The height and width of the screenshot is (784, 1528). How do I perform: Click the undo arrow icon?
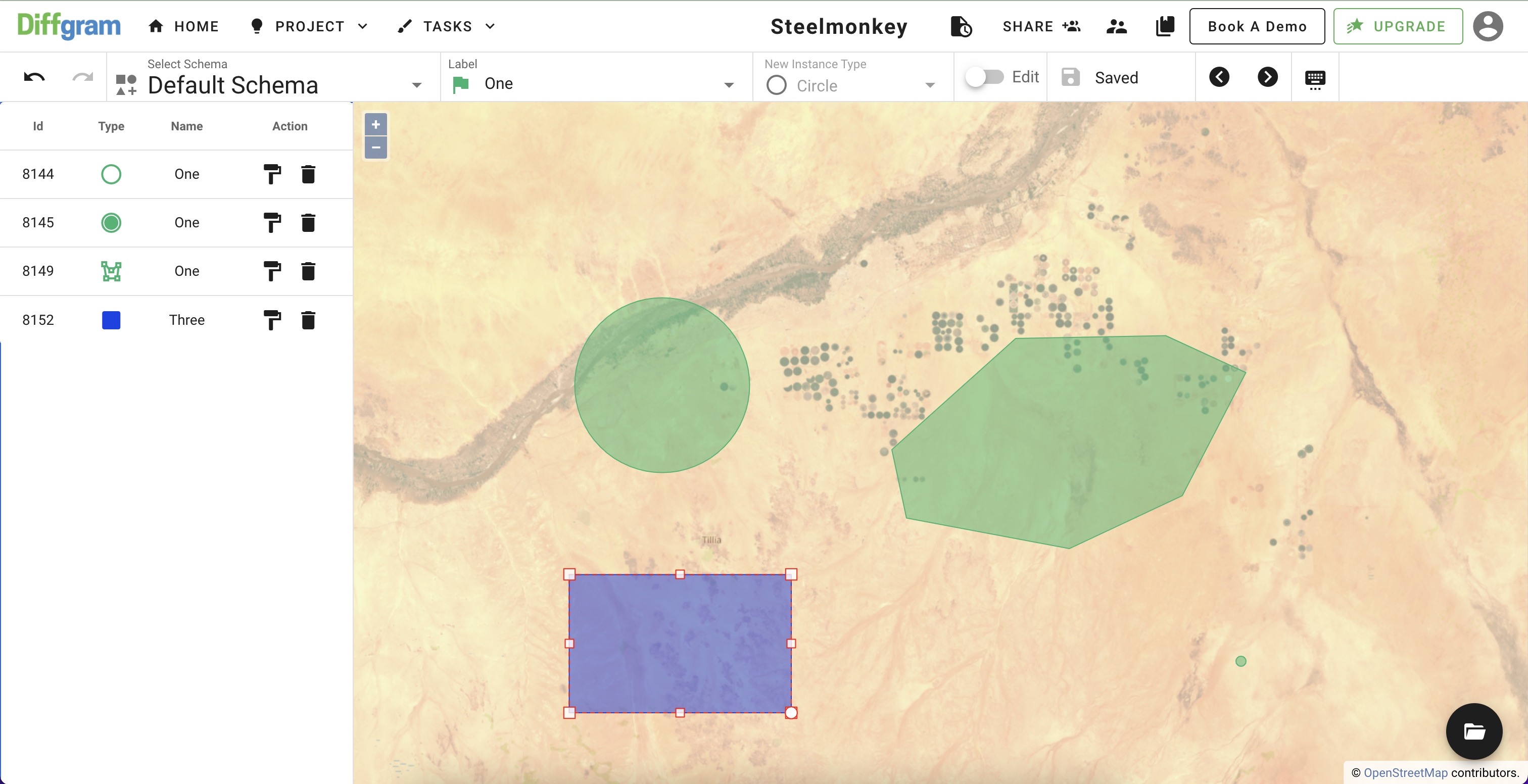click(x=34, y=77)
